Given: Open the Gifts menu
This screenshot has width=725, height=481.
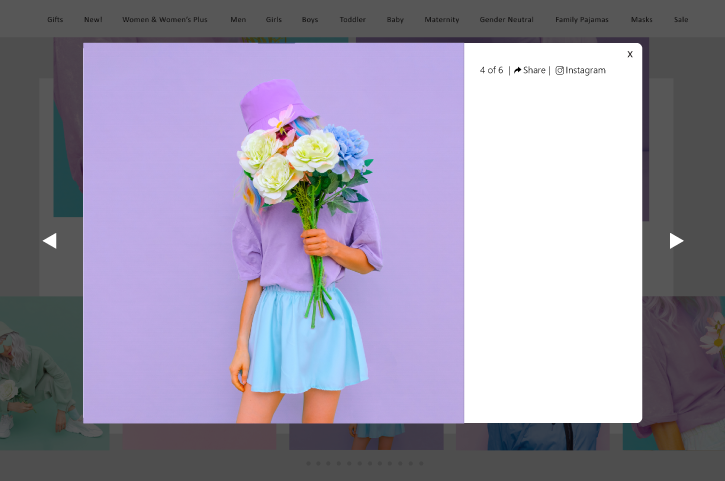Looking at the screenshot, I should tap(55, 19).
